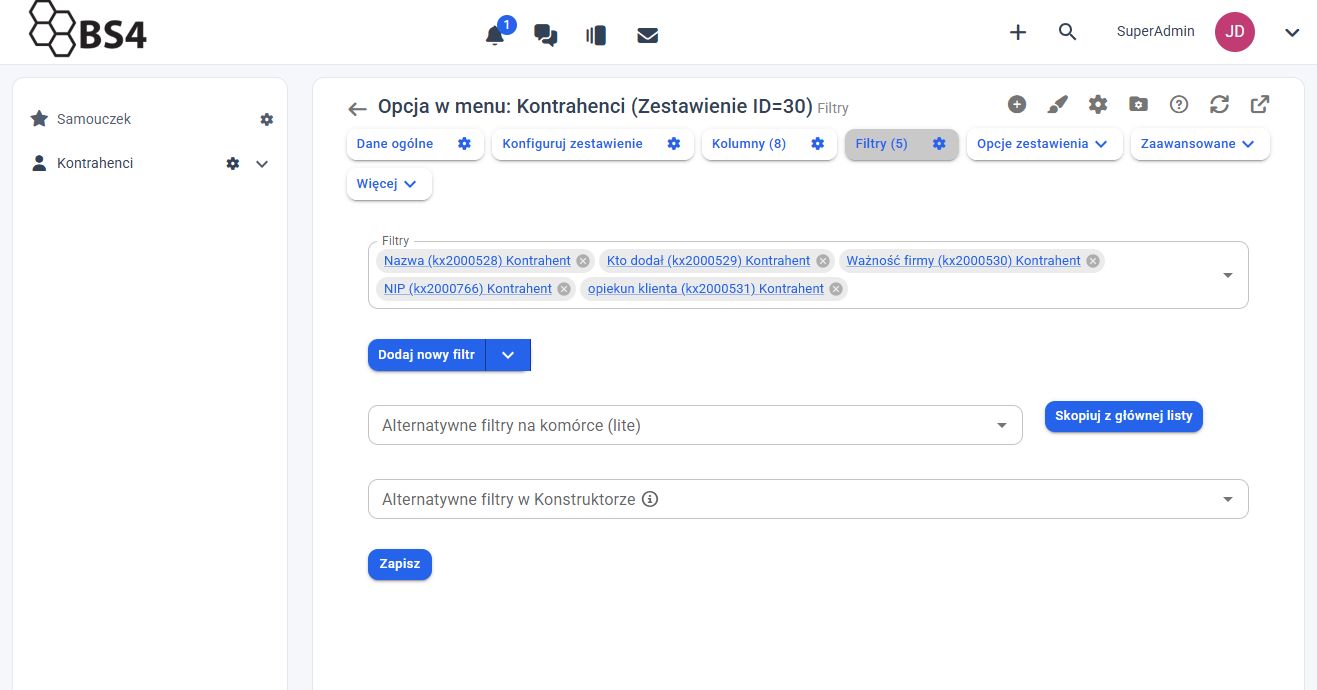Click the add circle plus icon

coord(1017,104)
